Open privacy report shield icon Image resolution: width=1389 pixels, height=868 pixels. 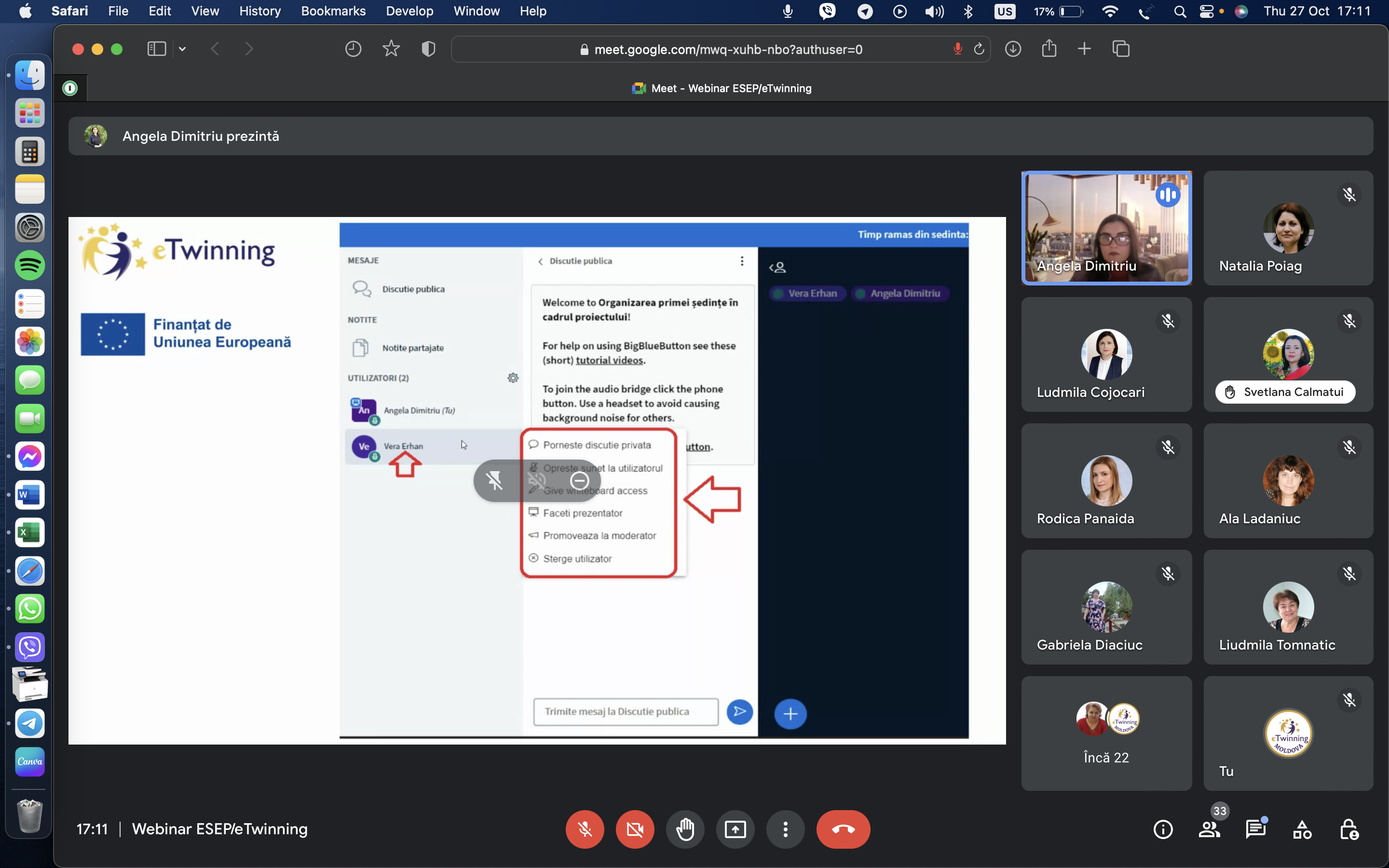coord(428,49)
